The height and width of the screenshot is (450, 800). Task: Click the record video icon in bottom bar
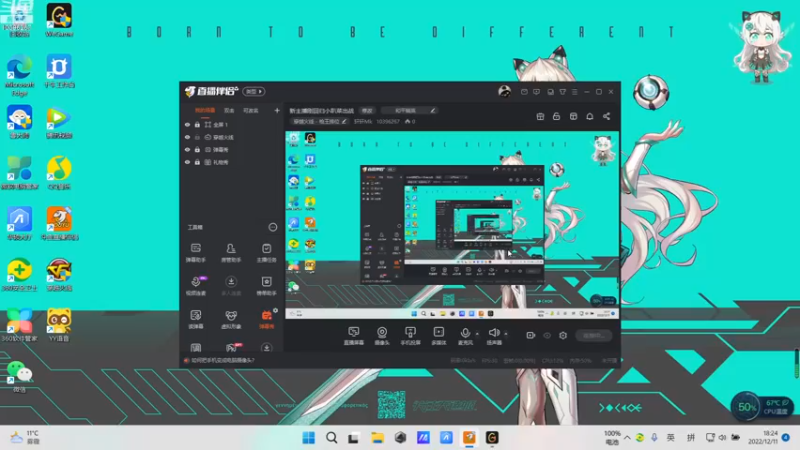tap(531, 335)
